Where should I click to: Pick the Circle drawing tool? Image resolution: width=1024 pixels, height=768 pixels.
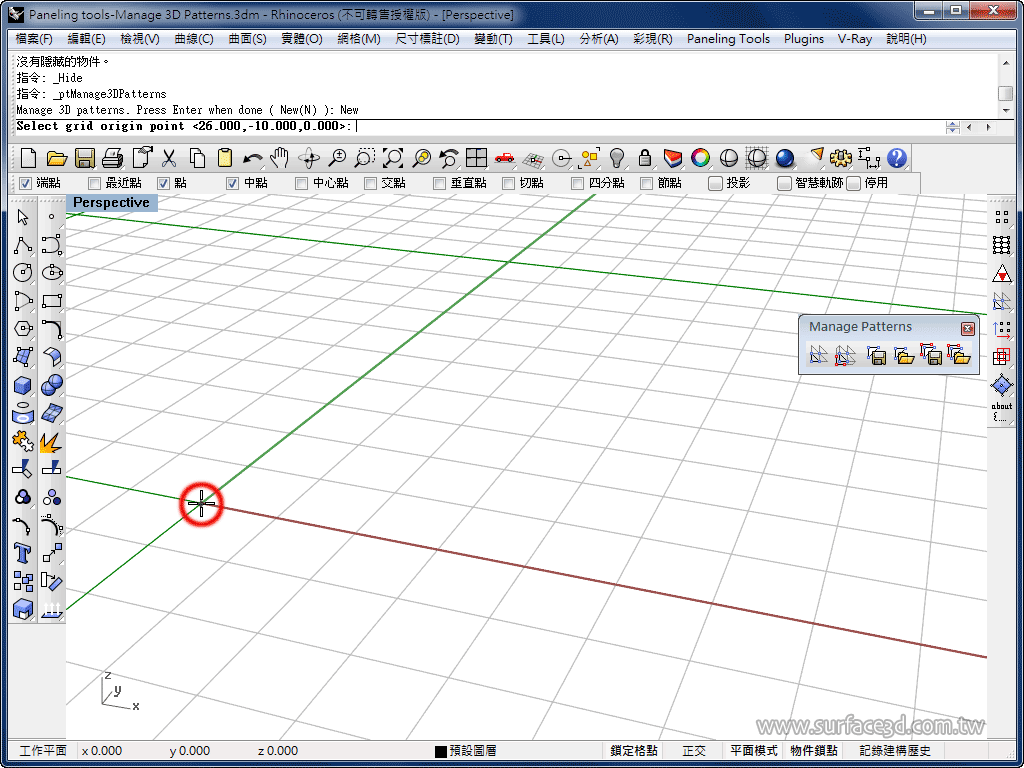(23, 272)
